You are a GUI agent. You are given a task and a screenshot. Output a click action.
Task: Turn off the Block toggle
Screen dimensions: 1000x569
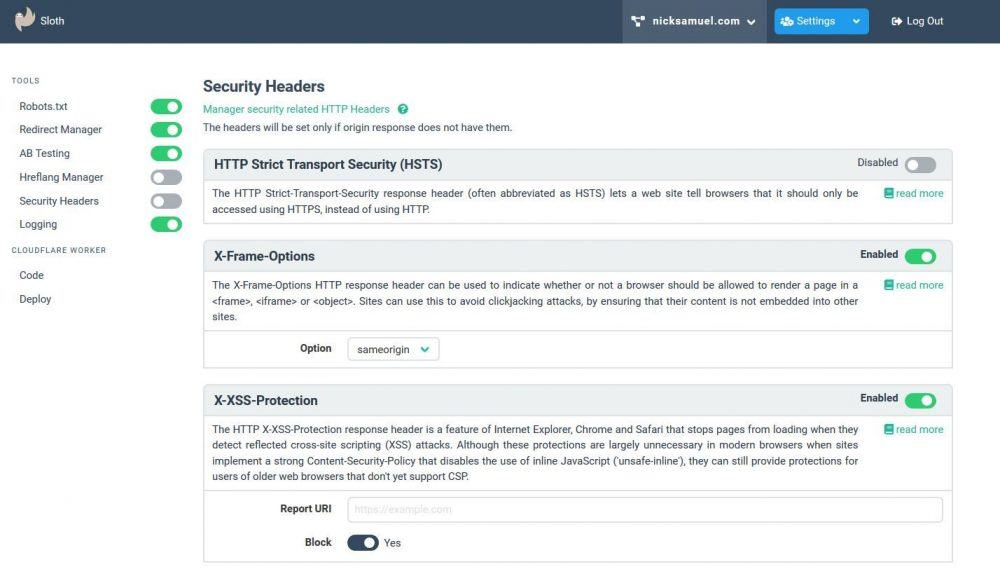coord(363,542)
